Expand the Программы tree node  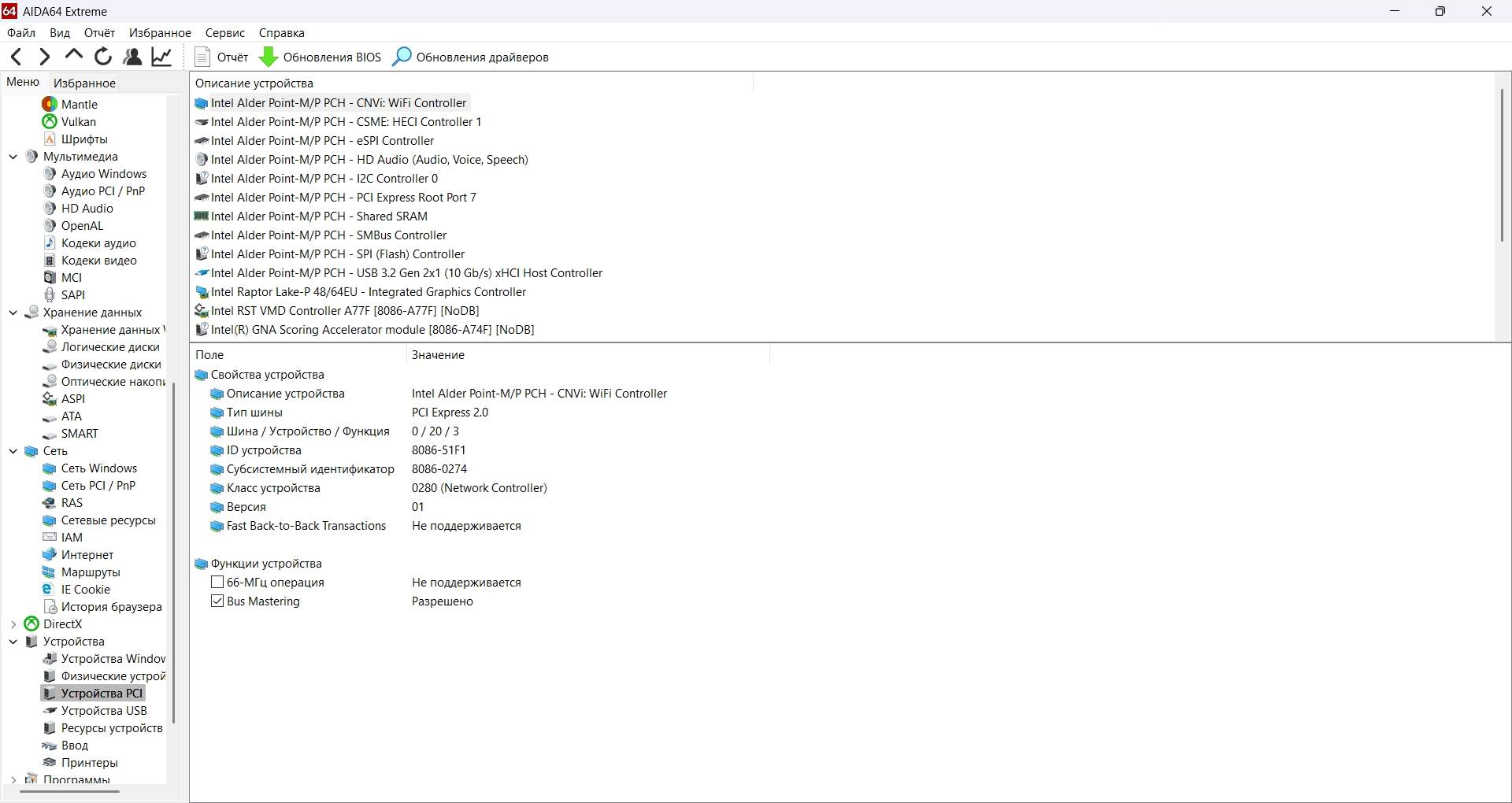(x=13, y=779)
